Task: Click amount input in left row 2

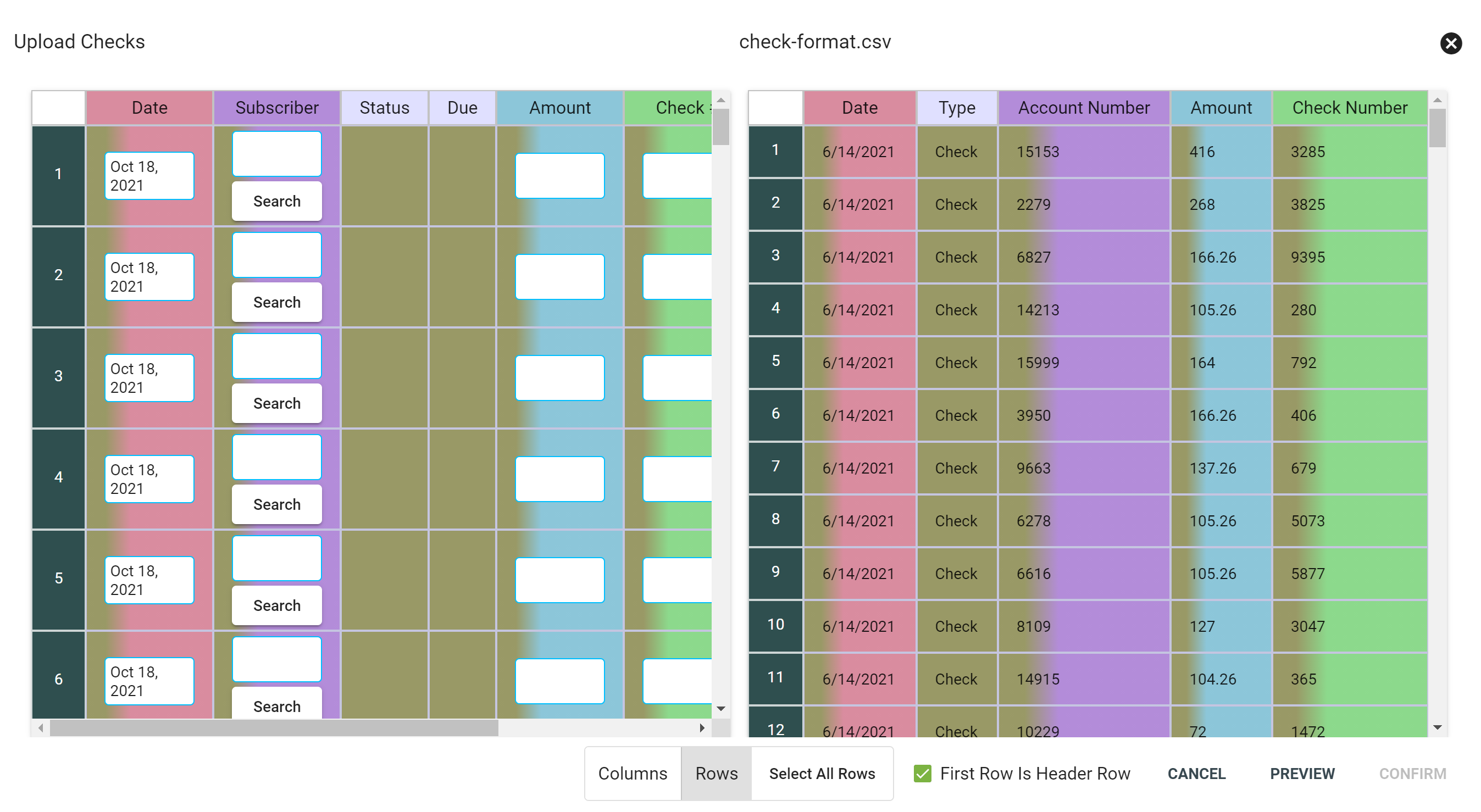Action: pos(559,276)
